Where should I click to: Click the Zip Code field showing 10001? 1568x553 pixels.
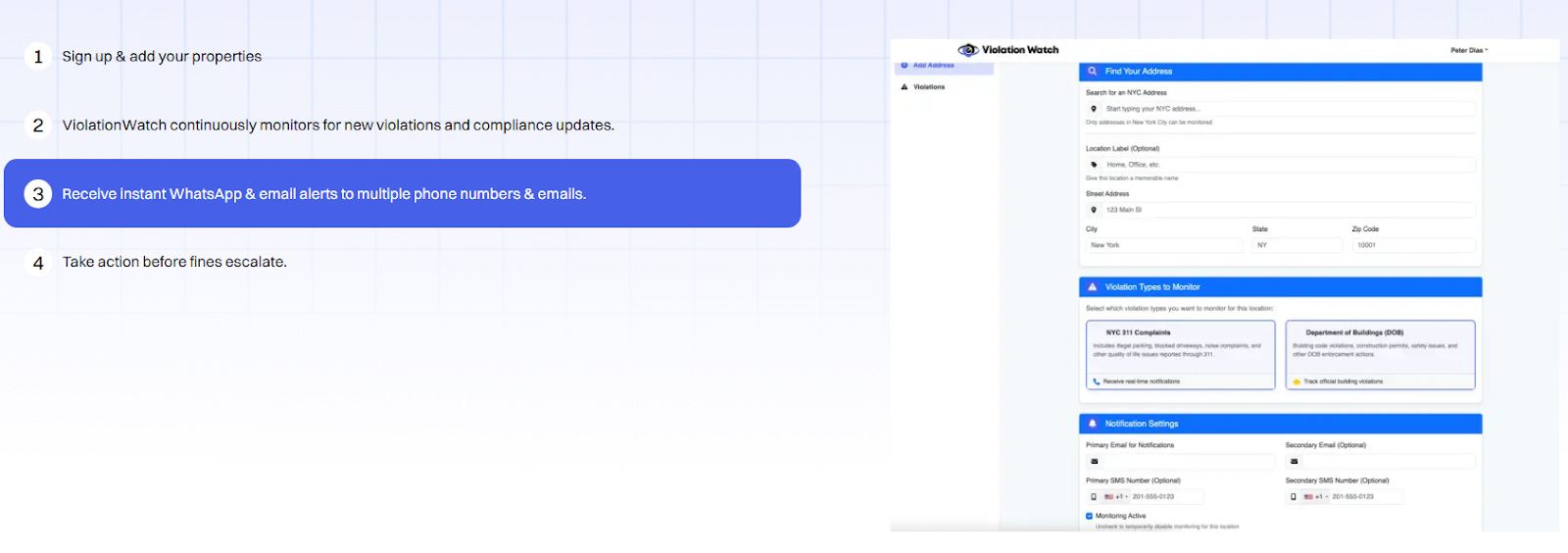(x=1413, y=245)
